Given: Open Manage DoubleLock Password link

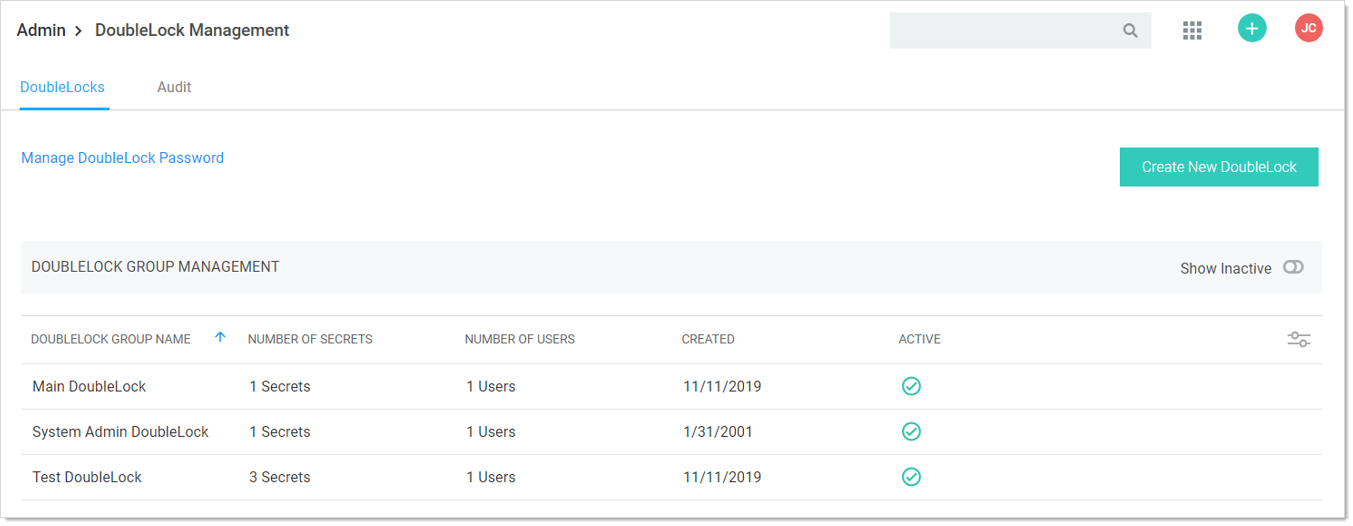Looking at the screenshot, I should [x=122, y=158].
